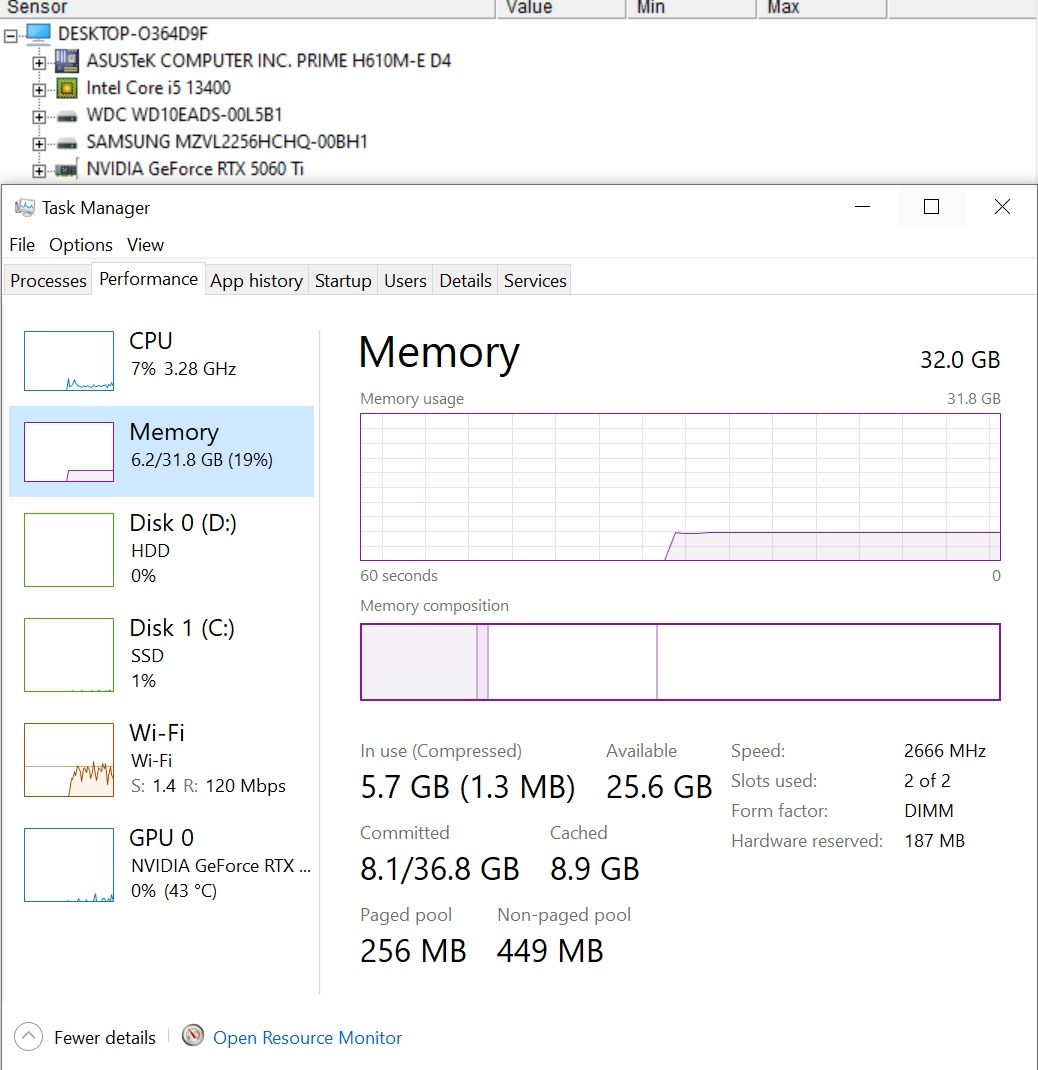Click the SAMSUNG MZVL2256HCHQ drive icon
The height and width of the screenshot is (1070, 1038).
pyautogui.click(x=66, y=143)
